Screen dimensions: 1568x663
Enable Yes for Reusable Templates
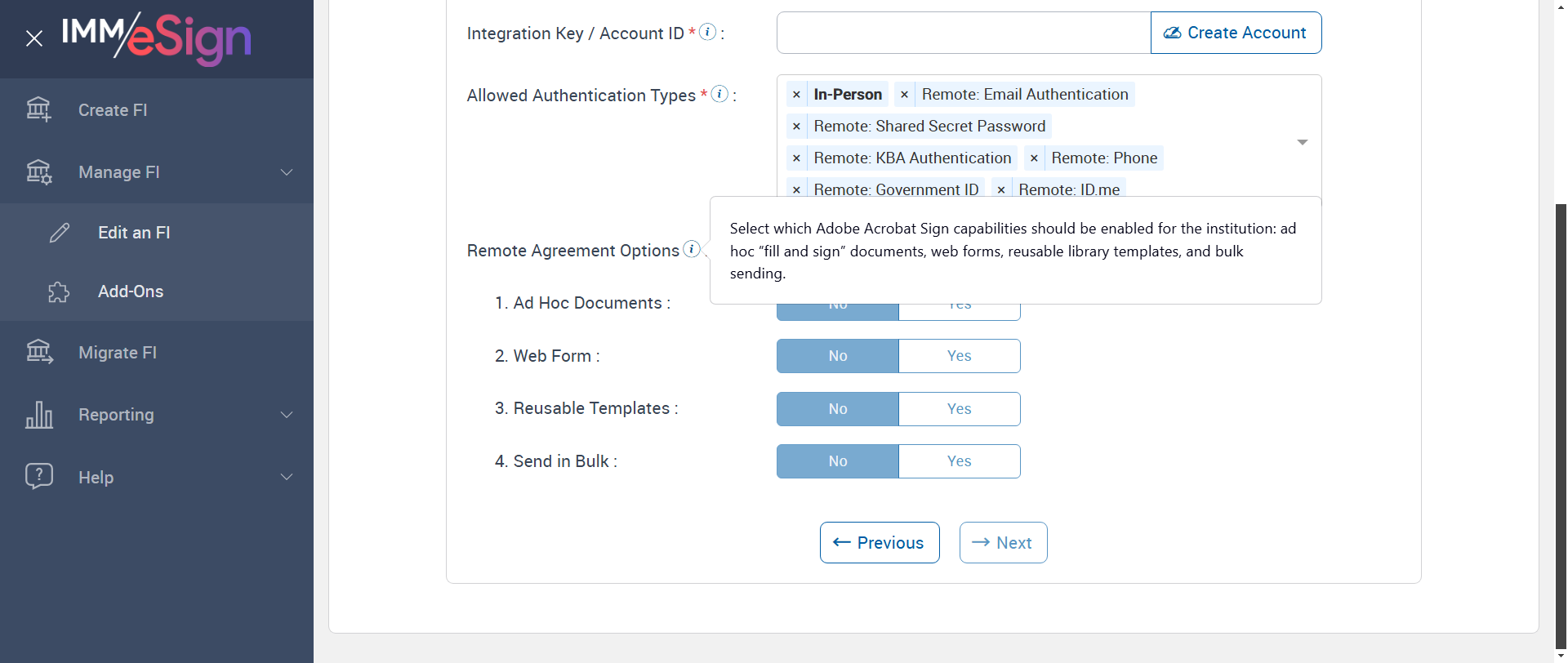click(x=959, y=409)
